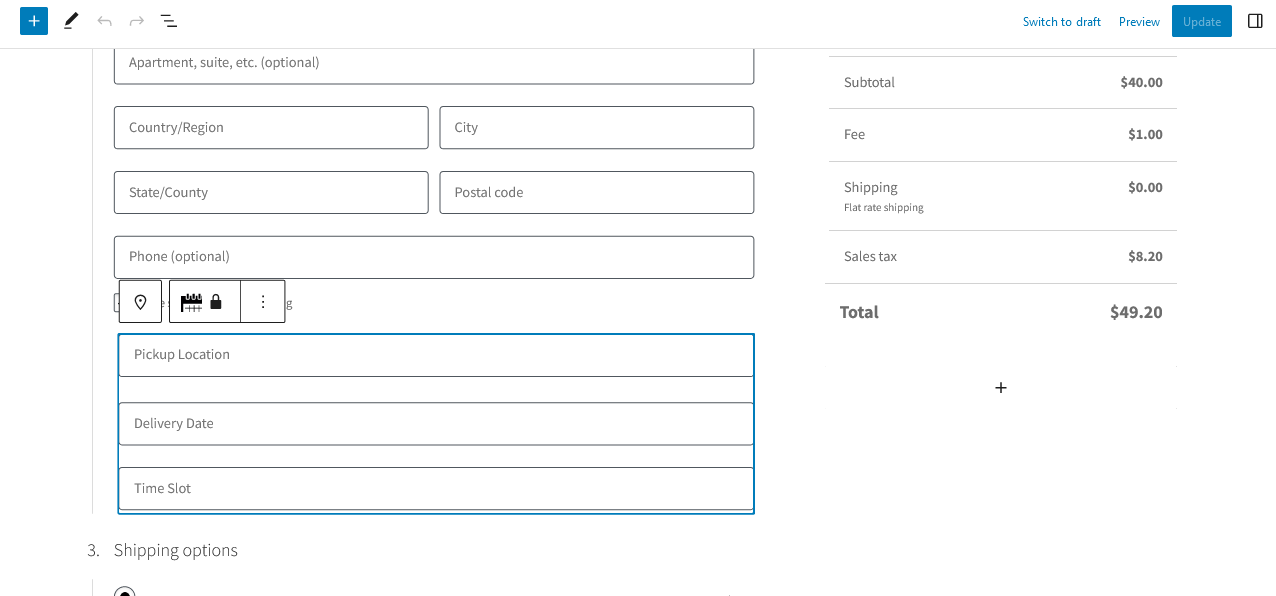Click the Shipping options heading
The image size is (1276, 596).
click(176, 550)
